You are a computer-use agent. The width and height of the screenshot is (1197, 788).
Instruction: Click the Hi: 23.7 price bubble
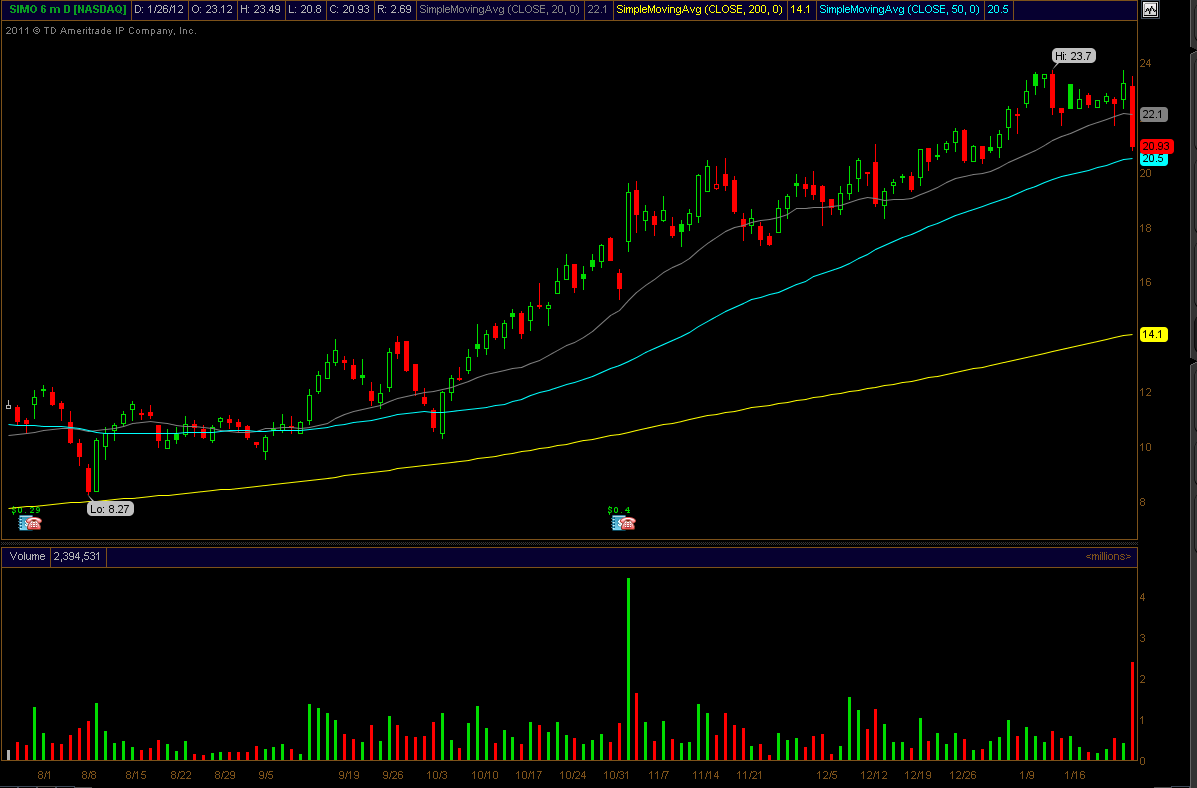click(x=1074, y=56)
